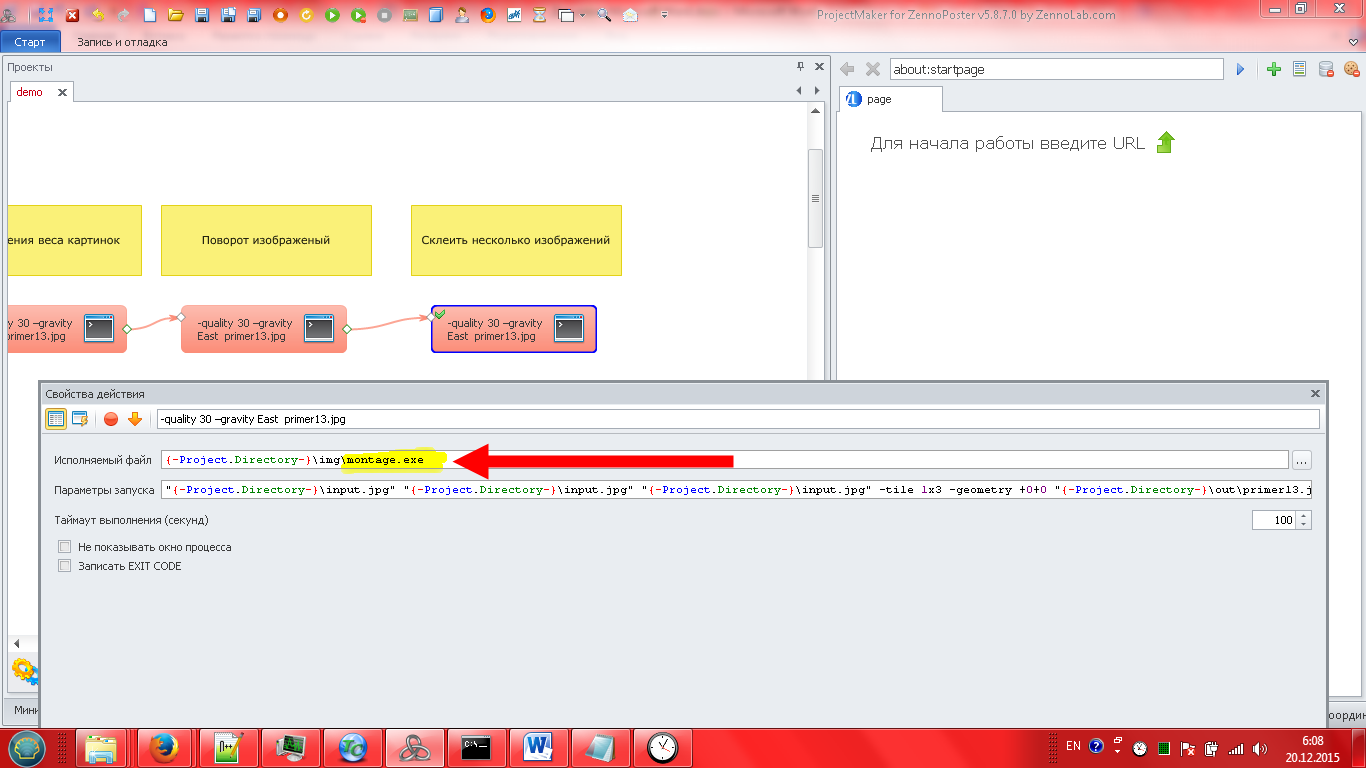The width and height of the screenshot is (1366, 768).
Task: Click the magnifier search toolbar icon
Action: 604,14
